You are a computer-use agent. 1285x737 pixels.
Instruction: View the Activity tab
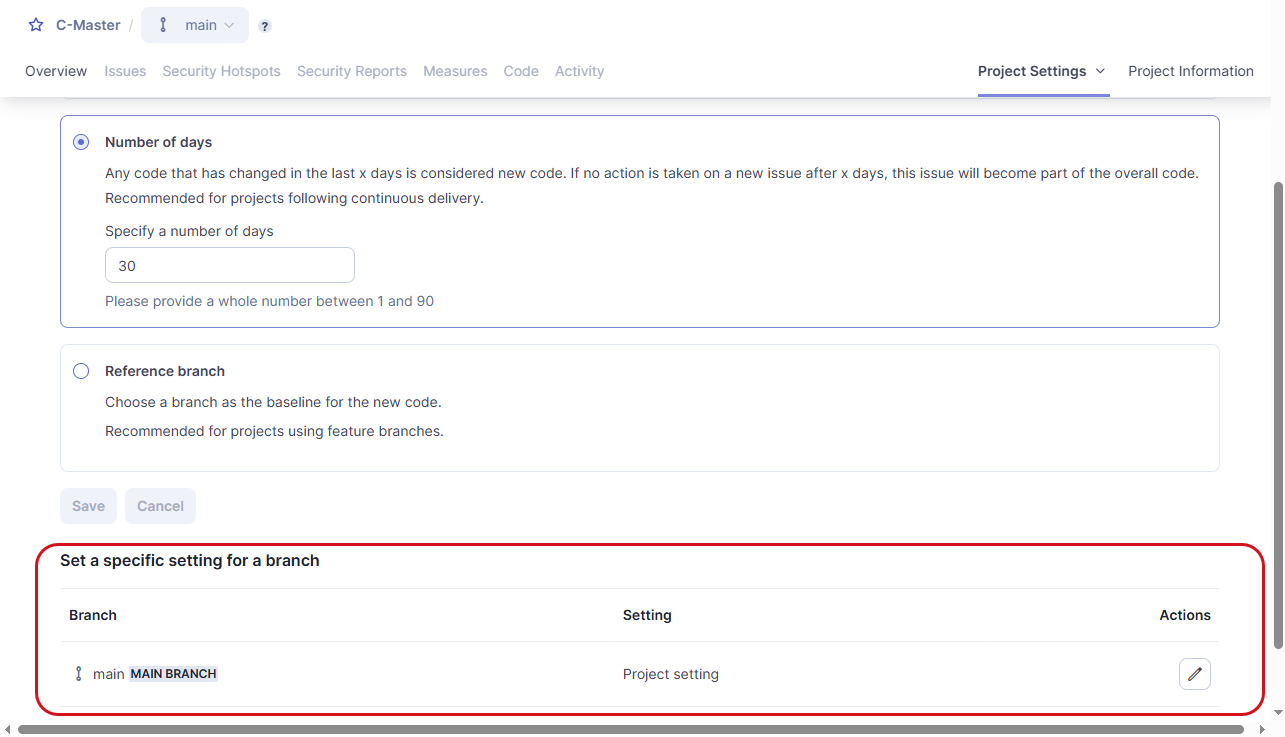579,71
